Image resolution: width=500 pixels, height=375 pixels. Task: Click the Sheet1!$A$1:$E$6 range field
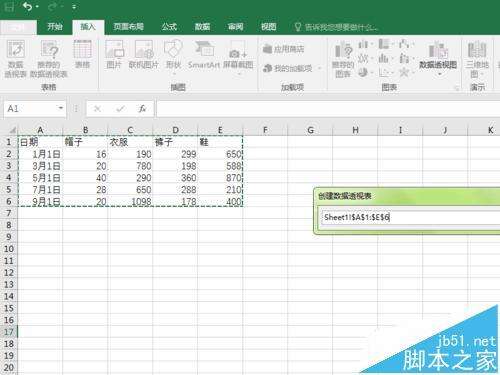coord(410,218)
